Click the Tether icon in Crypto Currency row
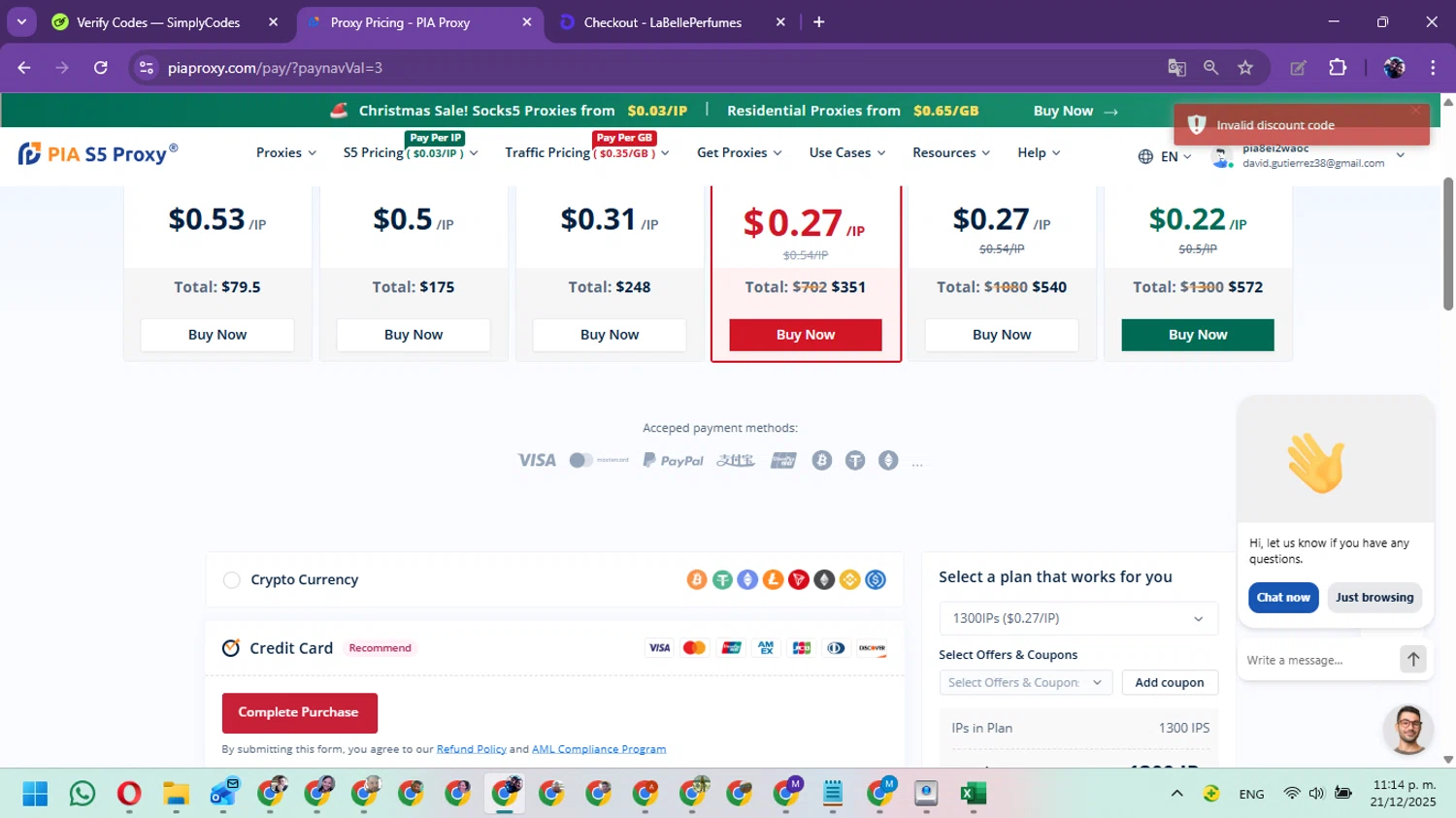This screenshot has height=818, width=1456. click(x=722, y=580)
